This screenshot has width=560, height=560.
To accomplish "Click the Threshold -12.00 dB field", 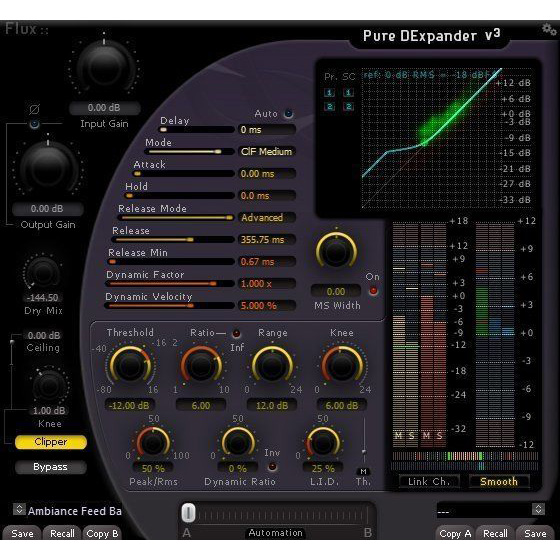I will tap(129, 406).
